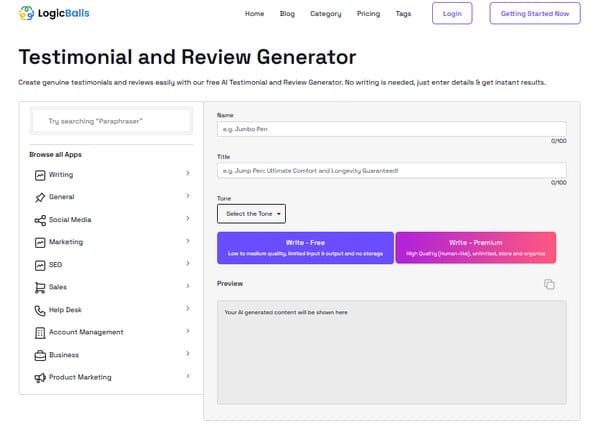Expand the Sales category chevron
Screen dimensions: 600x428
[x=188, y=286]
